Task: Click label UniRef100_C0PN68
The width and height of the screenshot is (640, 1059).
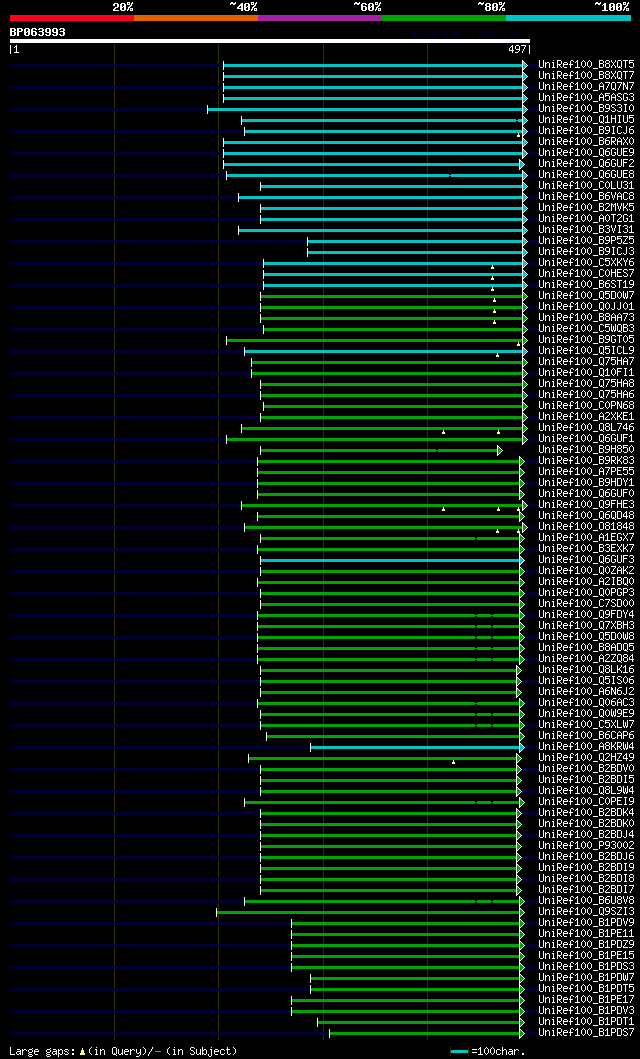Action: (x=587, y=406)
